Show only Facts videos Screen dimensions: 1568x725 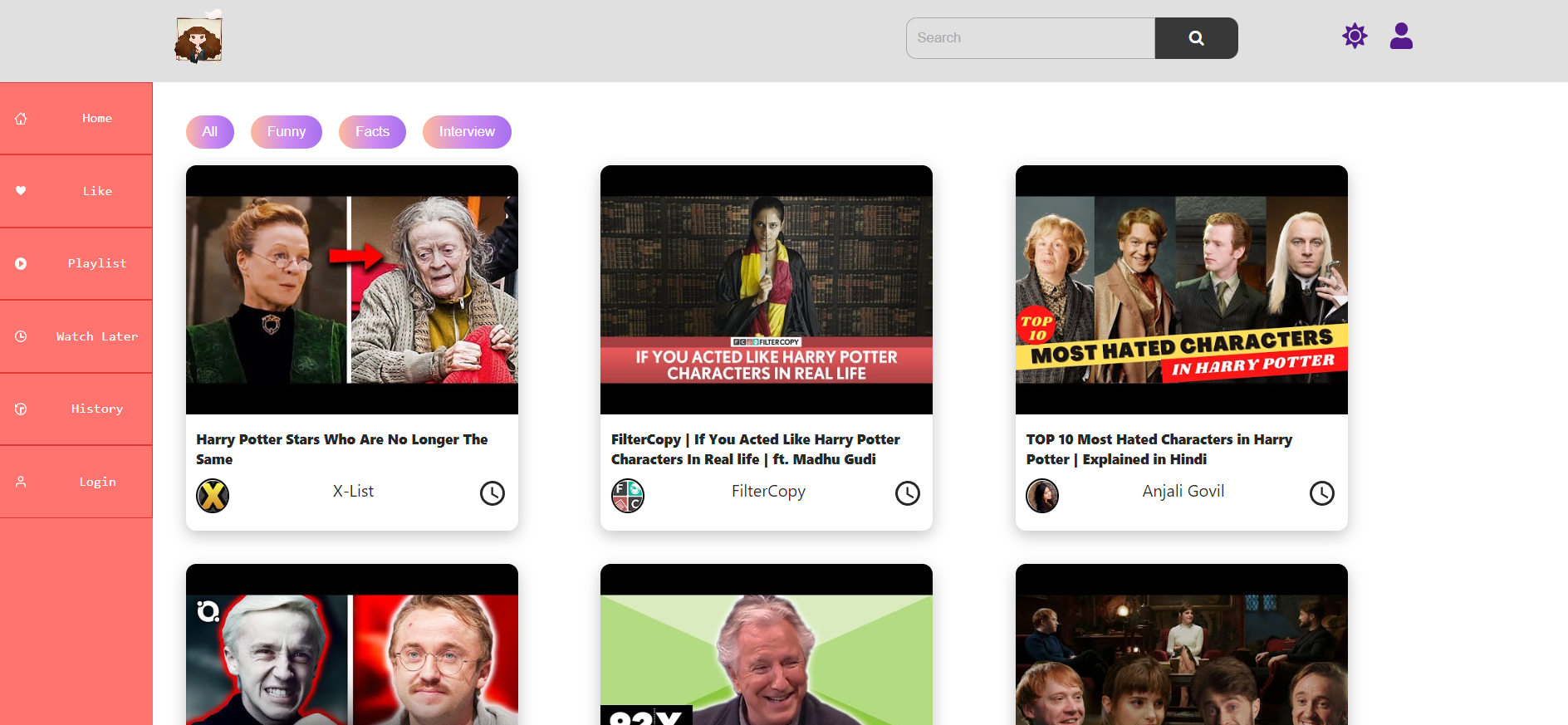[x=372, y=132]
